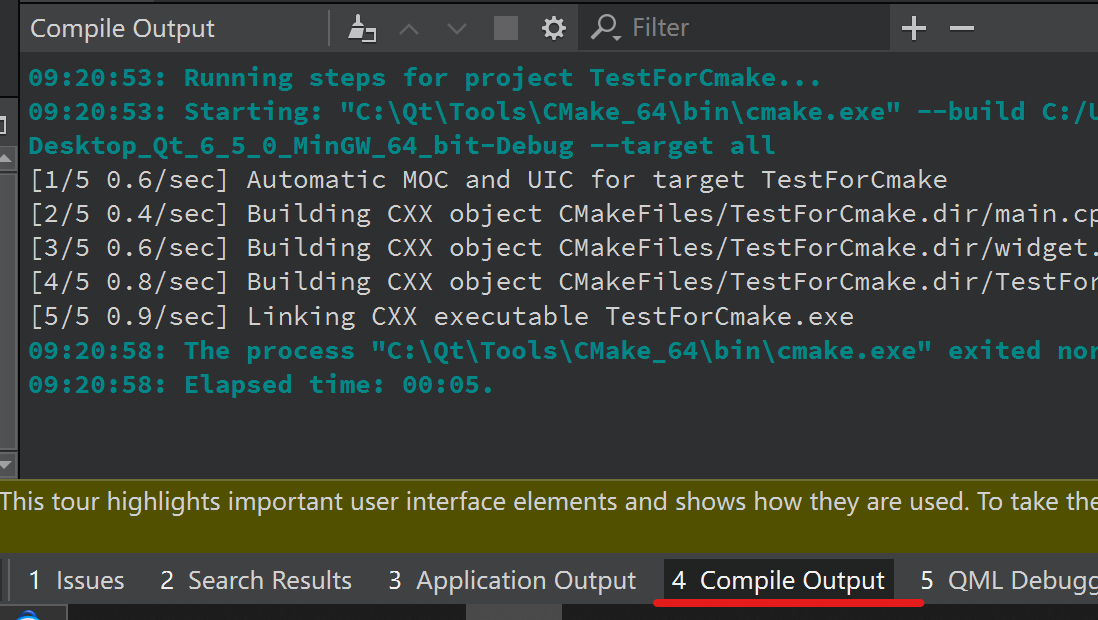Select the Compile Output tab
This screenshot has height=620, width=1098.
(779, 581)
